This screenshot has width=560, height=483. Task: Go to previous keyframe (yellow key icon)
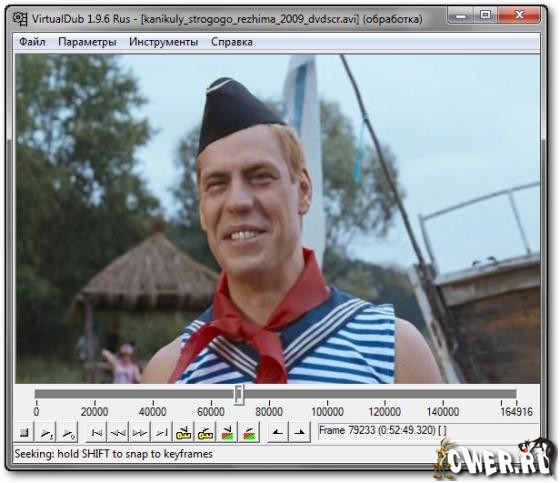(184, 433)
